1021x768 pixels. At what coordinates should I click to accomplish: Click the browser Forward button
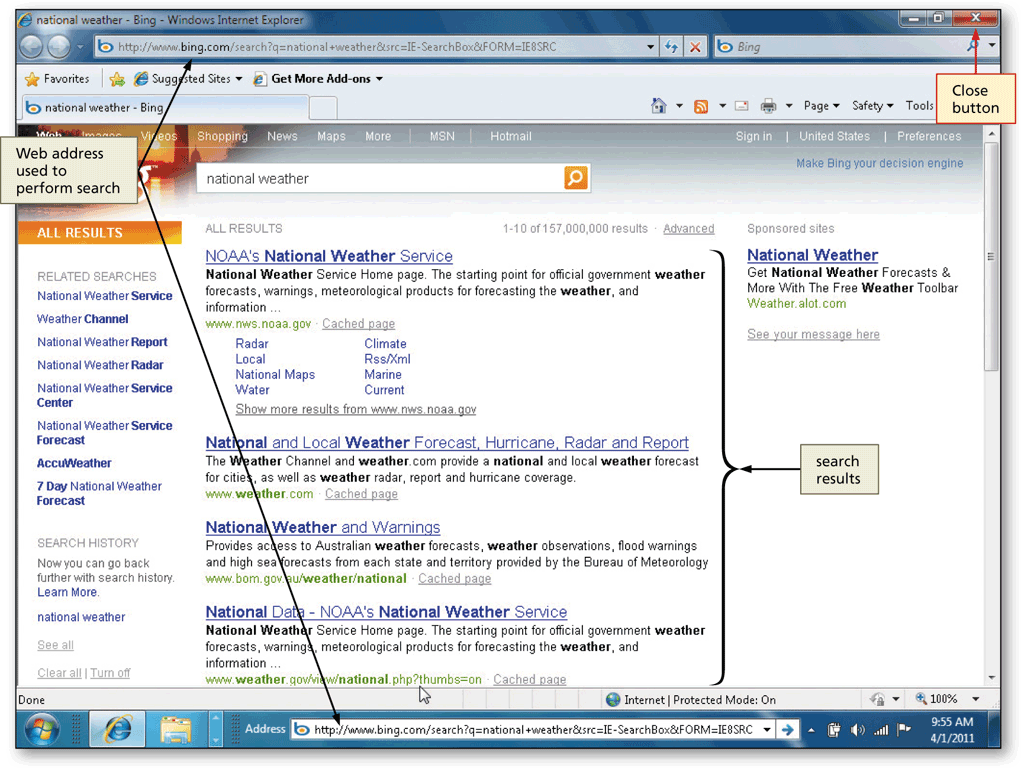pyautogui.click(x=59, y=46)
